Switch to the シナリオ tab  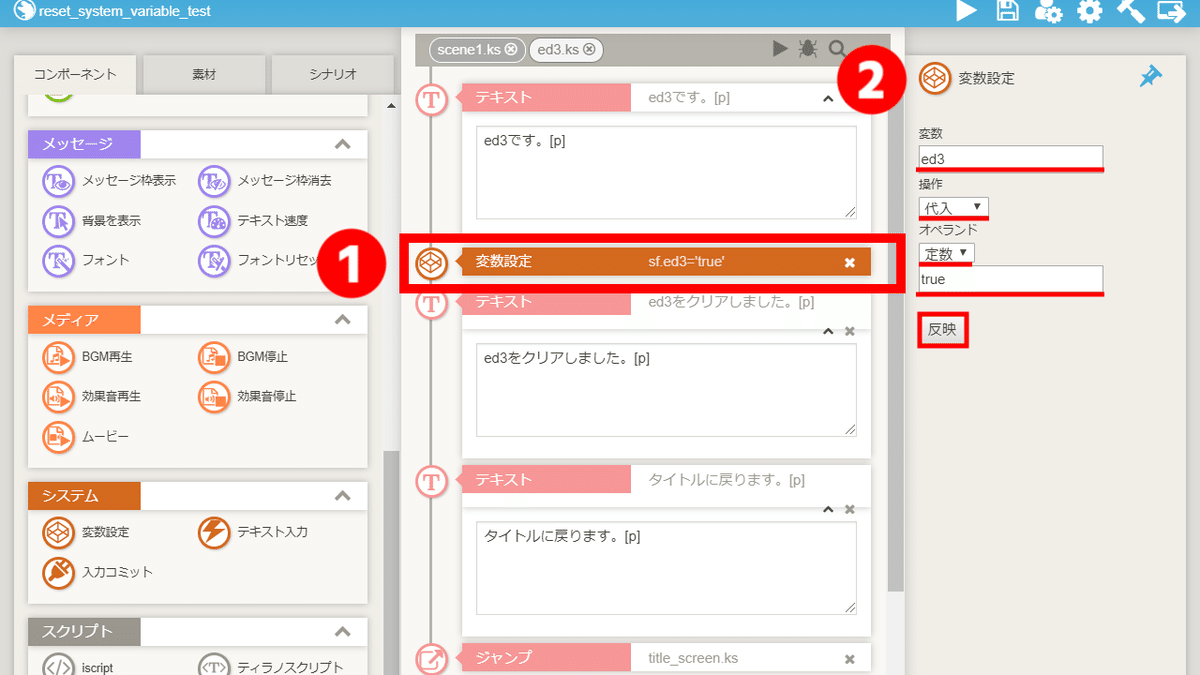tap(332, 75)
